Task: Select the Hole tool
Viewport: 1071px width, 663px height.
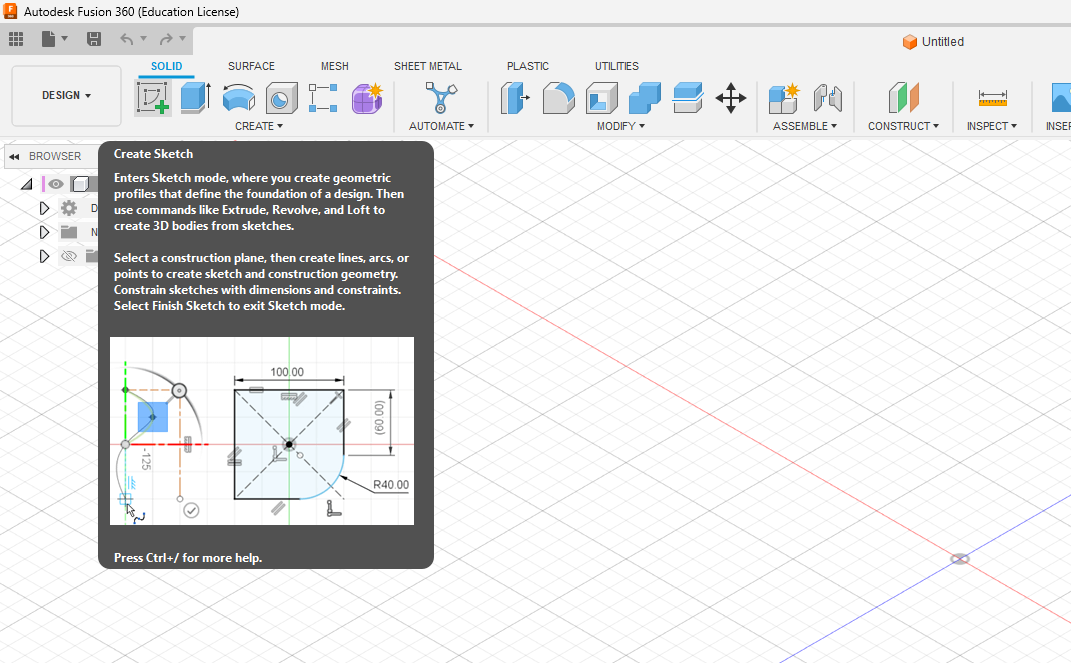Action: pyautogui.click(x=281, y=98)
